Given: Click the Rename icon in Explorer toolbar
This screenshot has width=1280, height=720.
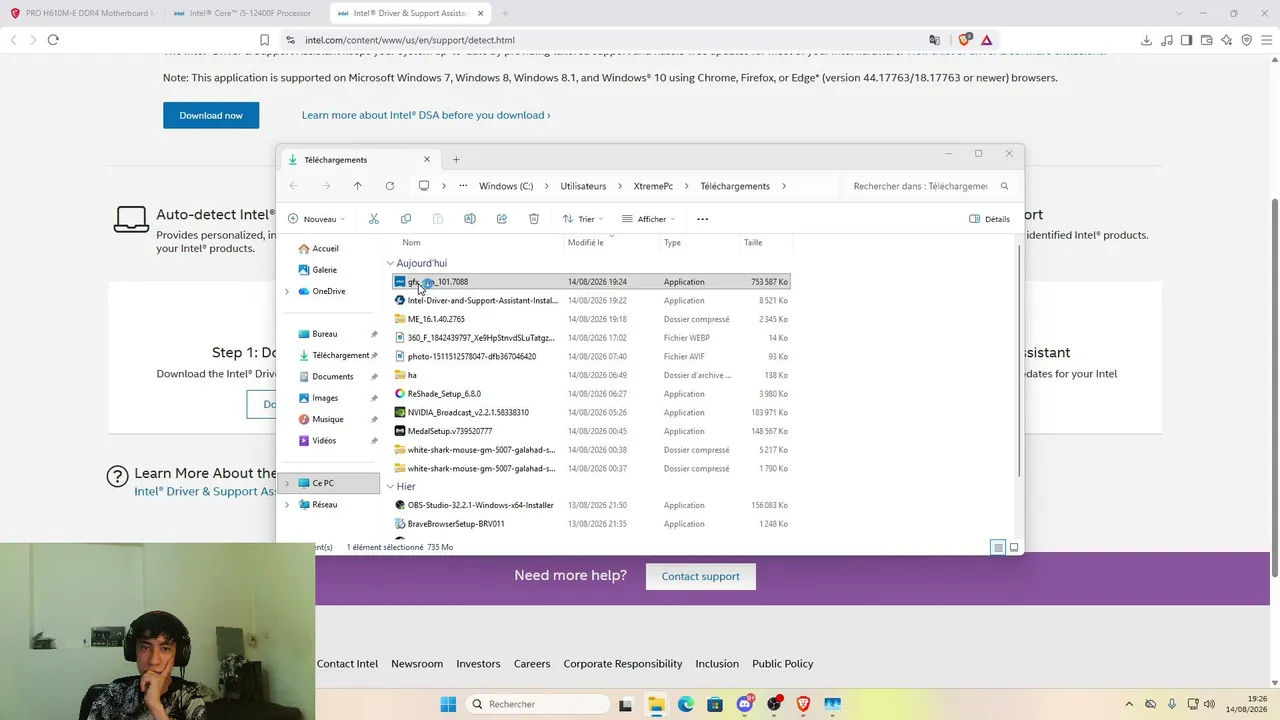Looking at the screenshot, I should 470,219.
